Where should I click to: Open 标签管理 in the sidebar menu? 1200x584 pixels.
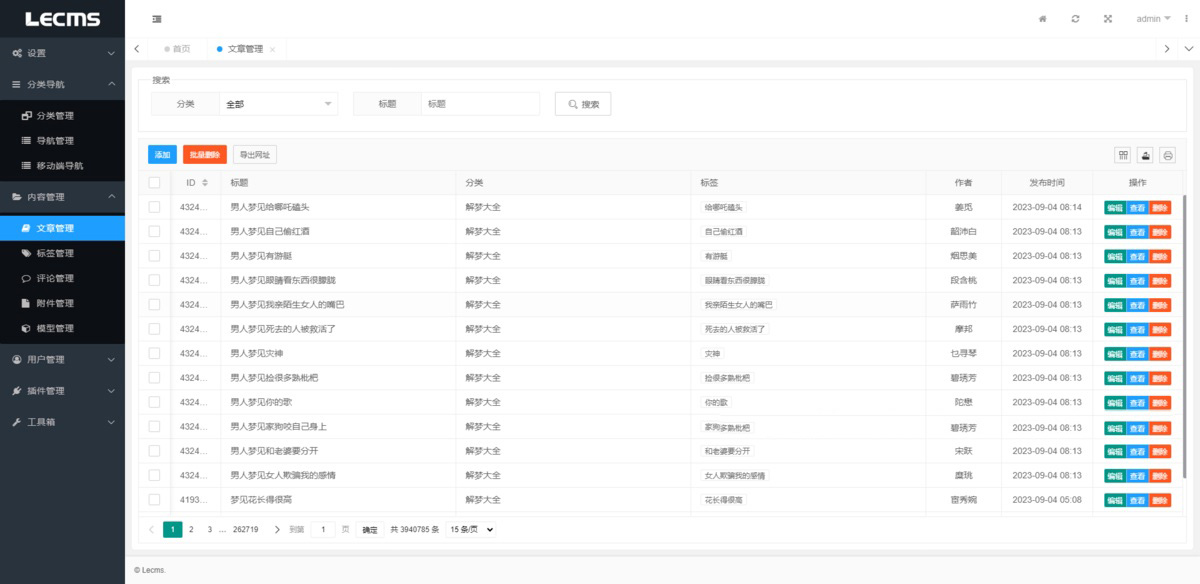coord(55,253)
